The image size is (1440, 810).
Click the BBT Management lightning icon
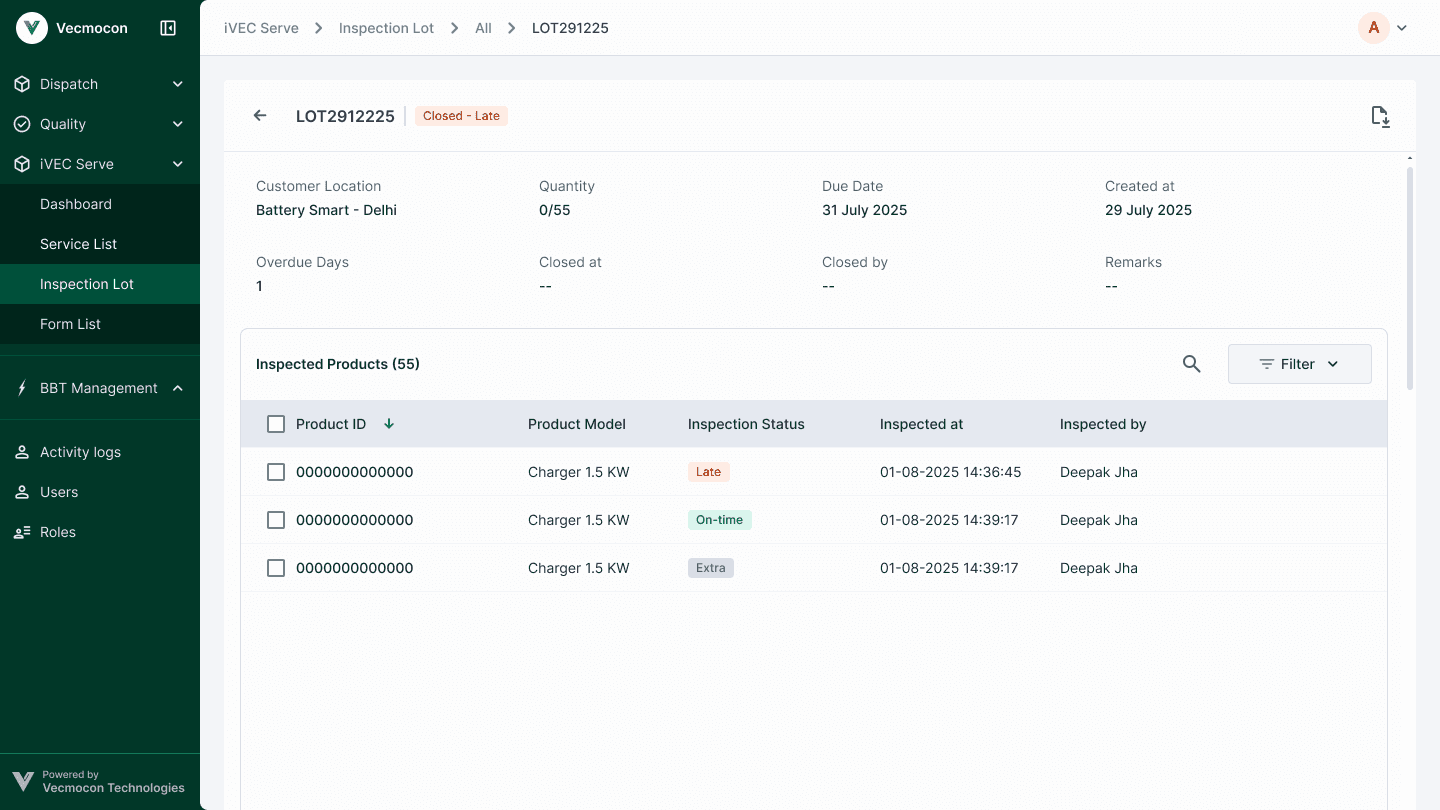click(x=22, y=388)
